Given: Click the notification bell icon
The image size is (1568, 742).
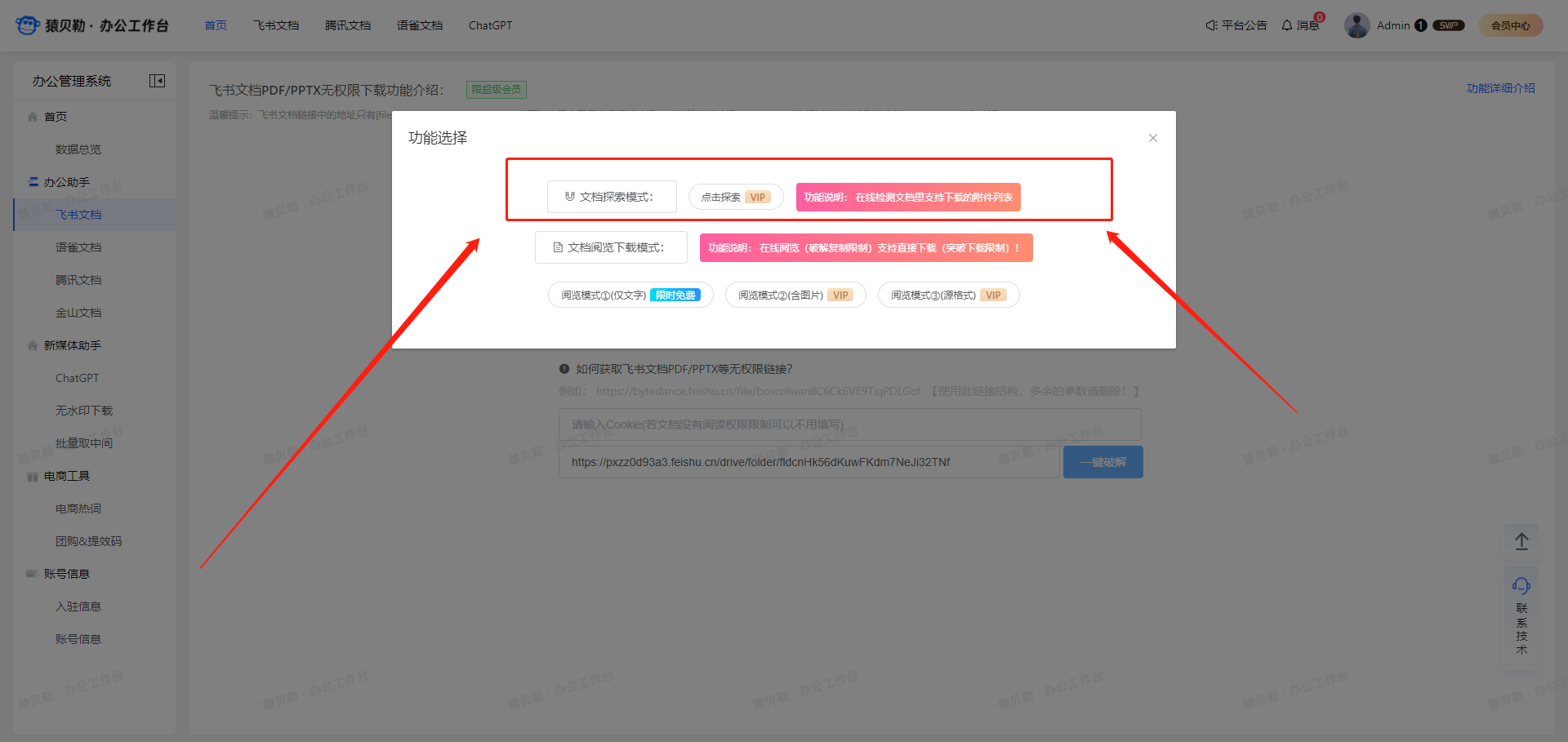Looking at the screenshot, I should point(1287,25).
